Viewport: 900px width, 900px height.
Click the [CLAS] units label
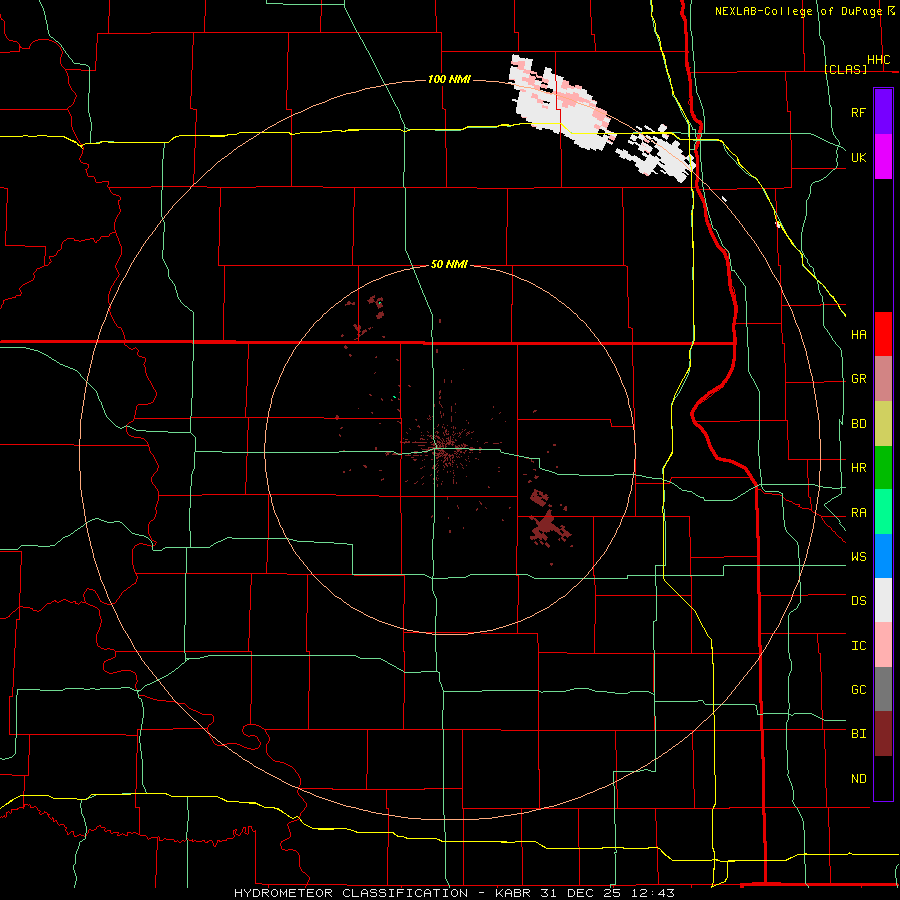(845, 69)
